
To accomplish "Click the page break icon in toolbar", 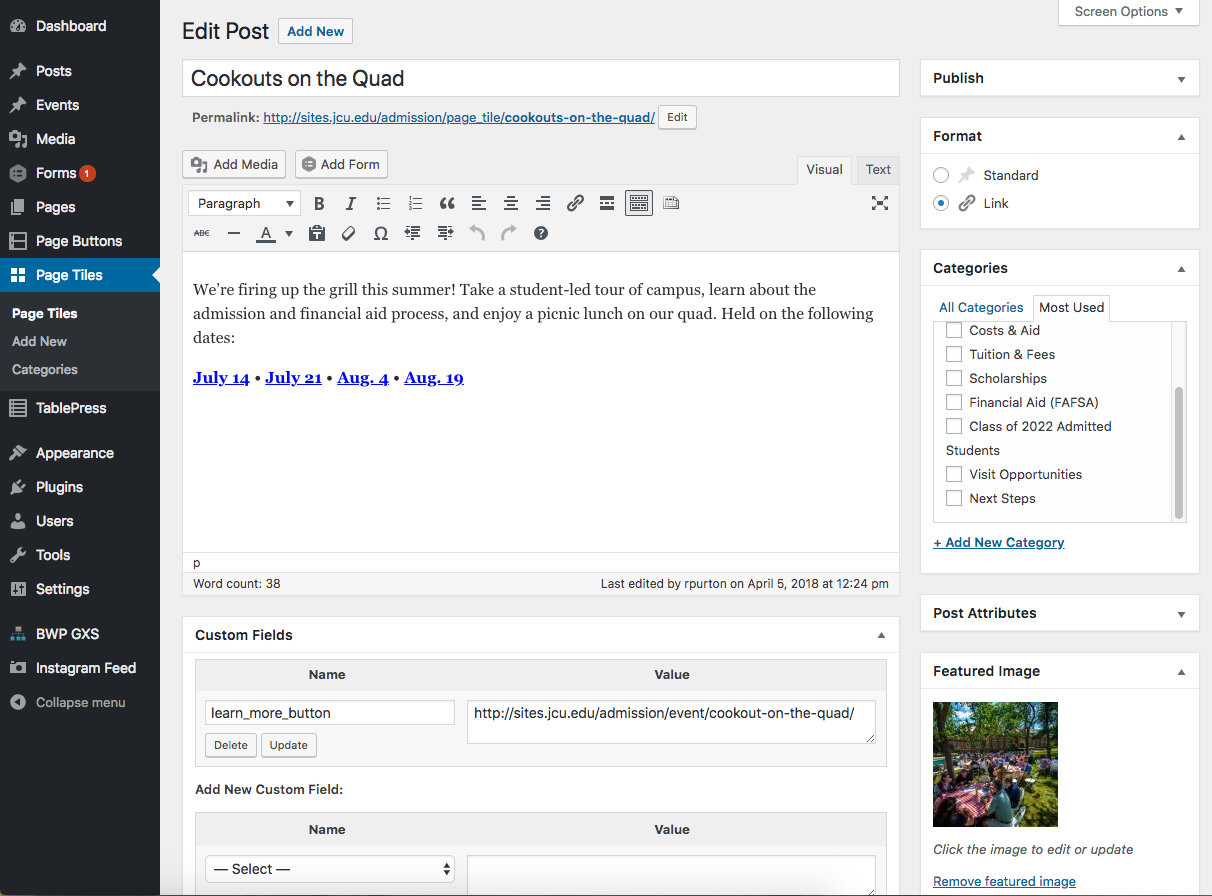I will [x=671, y=203].
